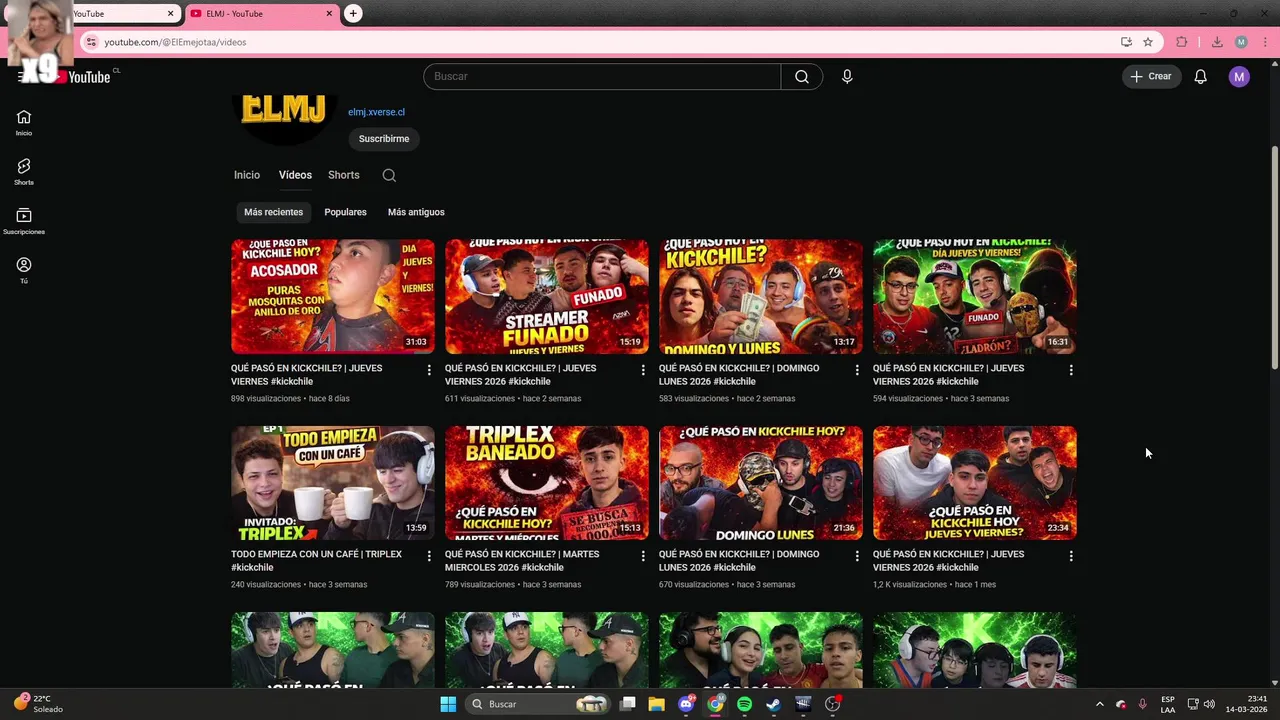Open Shorts in the left sidebar

tap(24, 171)
